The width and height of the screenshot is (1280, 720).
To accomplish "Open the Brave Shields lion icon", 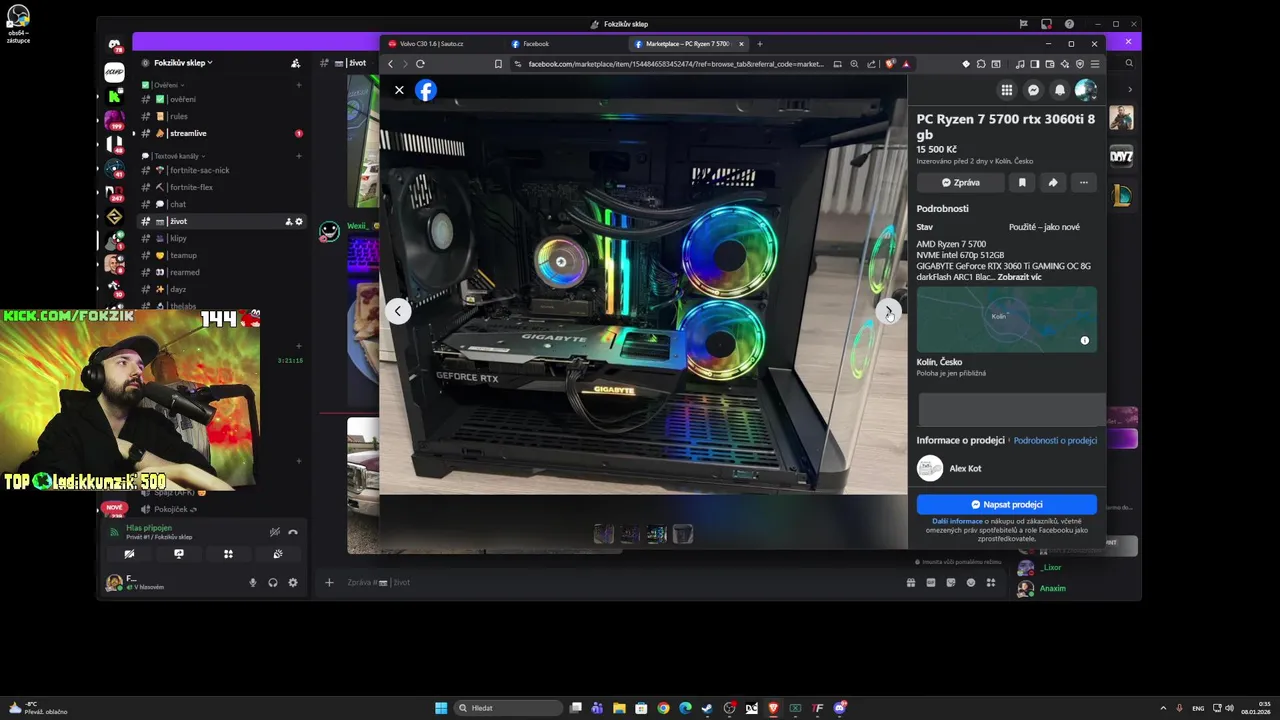I will 890,64.
